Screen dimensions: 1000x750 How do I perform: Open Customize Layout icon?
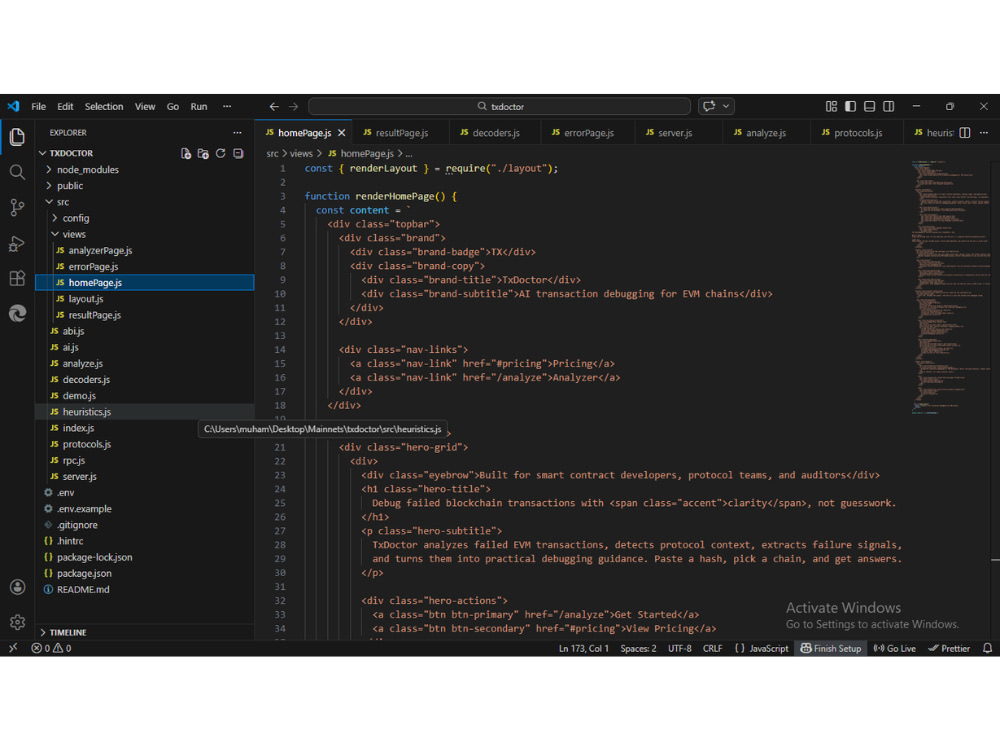831,107
